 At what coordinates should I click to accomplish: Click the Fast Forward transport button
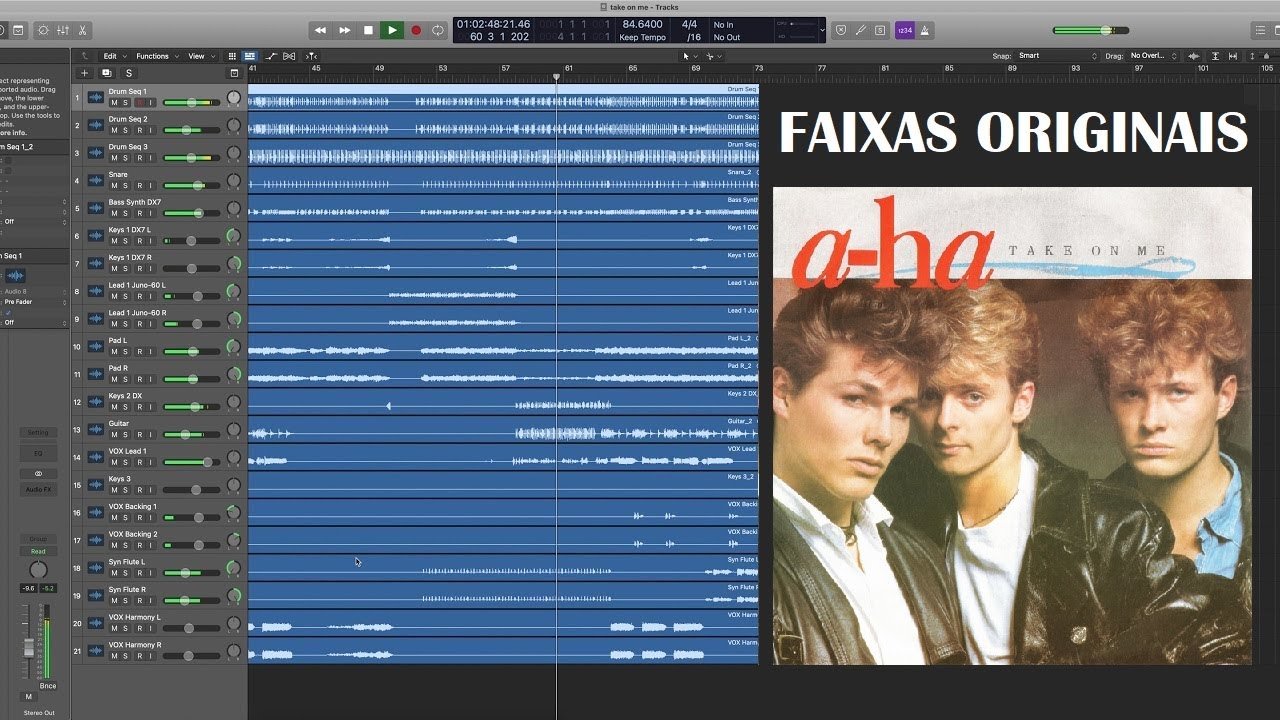click(x=344, y=30)
